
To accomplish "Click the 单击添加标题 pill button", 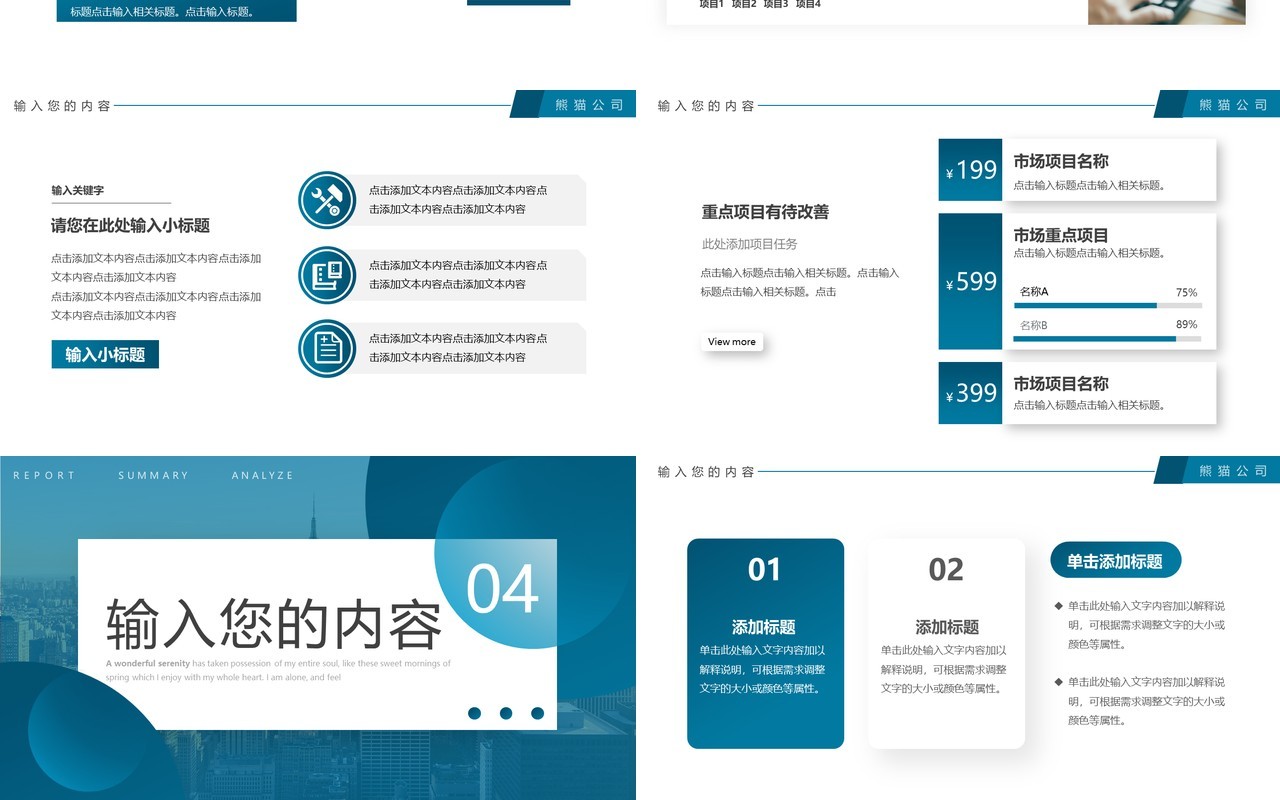I will pyautogui.click(x=1115, y=561).
